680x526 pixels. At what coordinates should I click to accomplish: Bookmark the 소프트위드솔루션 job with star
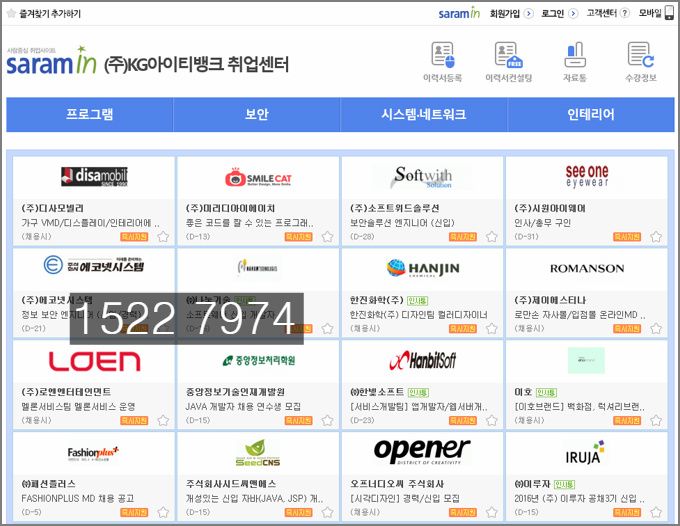pyautogui.click(x=491, y=237)
